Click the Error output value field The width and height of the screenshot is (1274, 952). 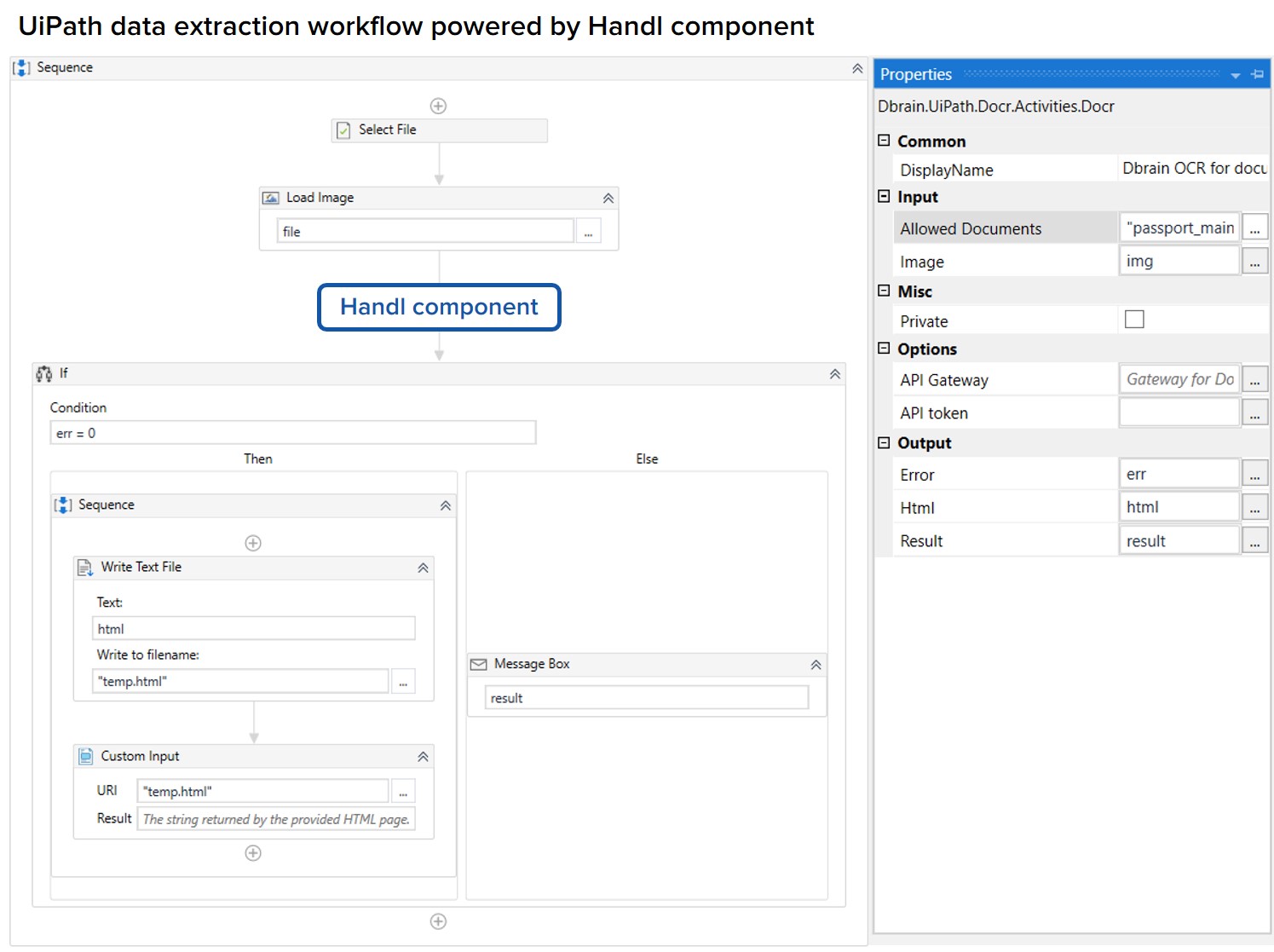point(1179,474)
